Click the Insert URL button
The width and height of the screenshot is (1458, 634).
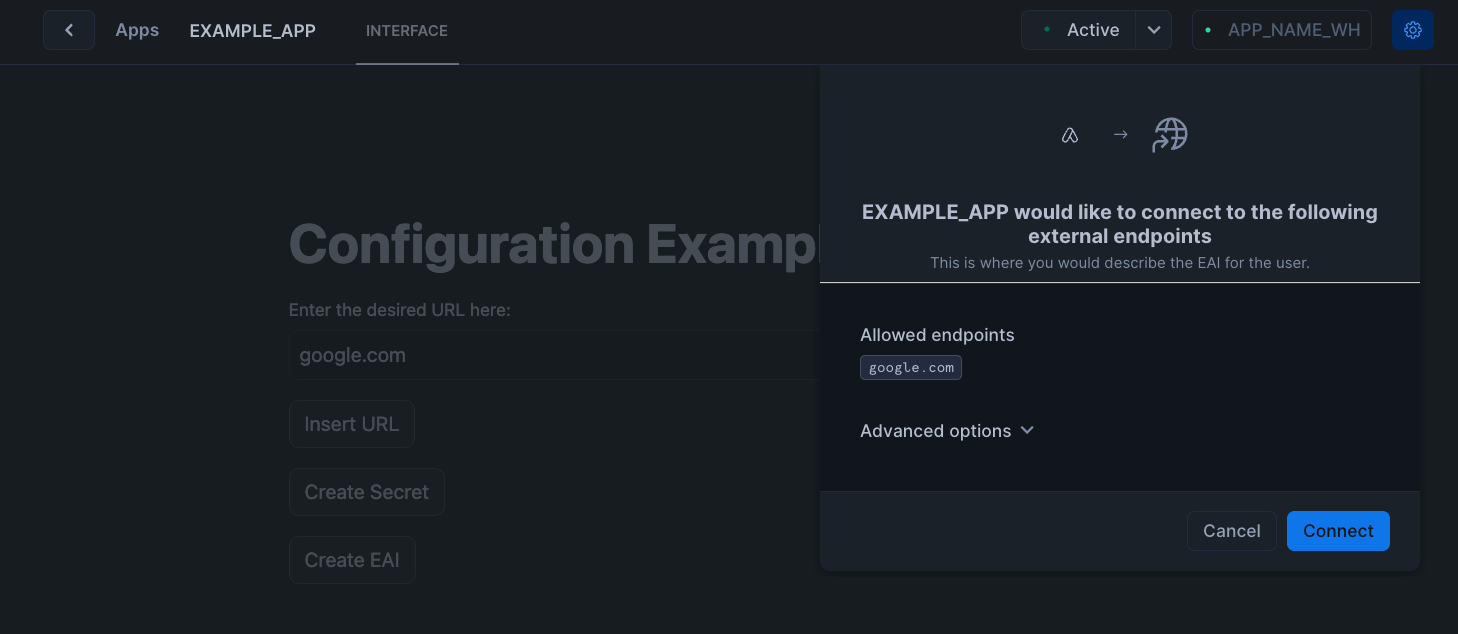tap(351, 423)
